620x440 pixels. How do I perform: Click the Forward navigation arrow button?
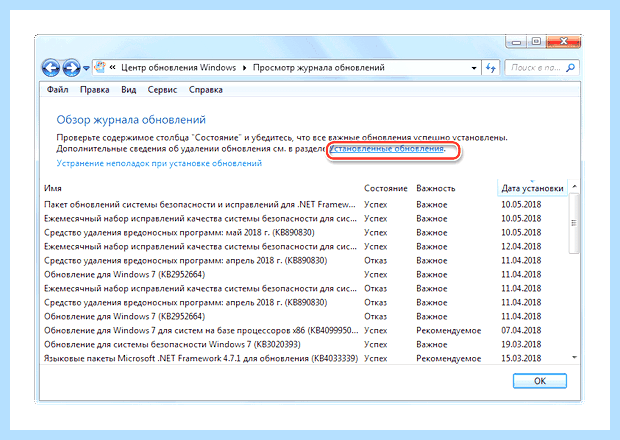tap(71, 68)
